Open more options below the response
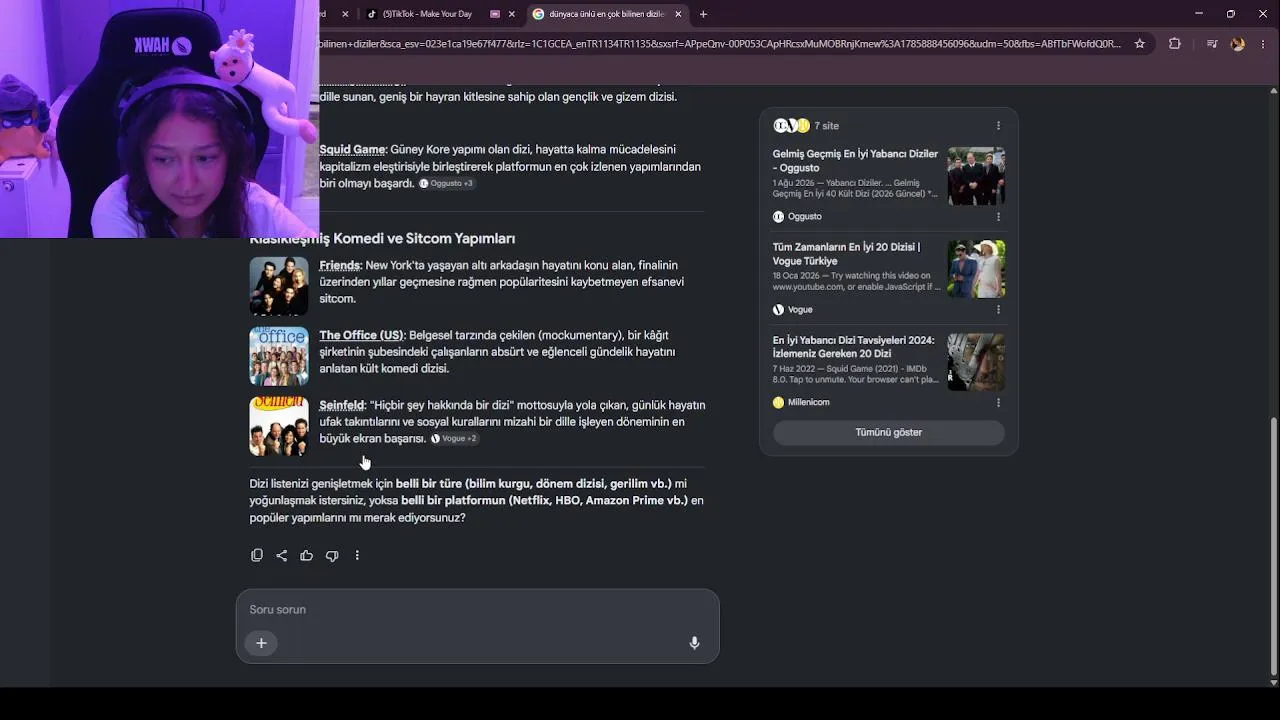 (x=357, y=556)
